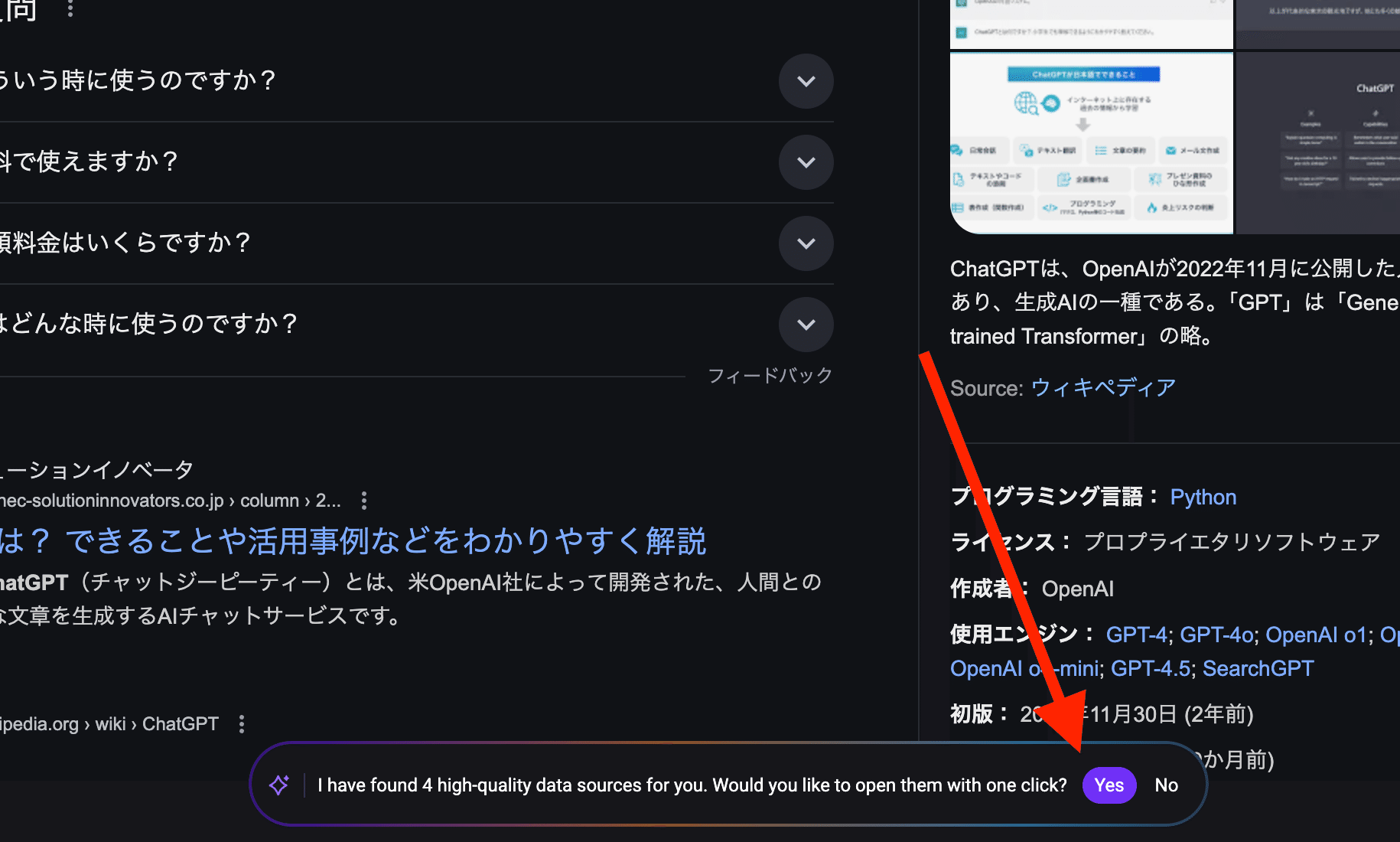Open the dark ChatGPT screenshot thumbnail
Image resolution: width=1400 pixels, height=842 pixels.
coord(1319,142)
